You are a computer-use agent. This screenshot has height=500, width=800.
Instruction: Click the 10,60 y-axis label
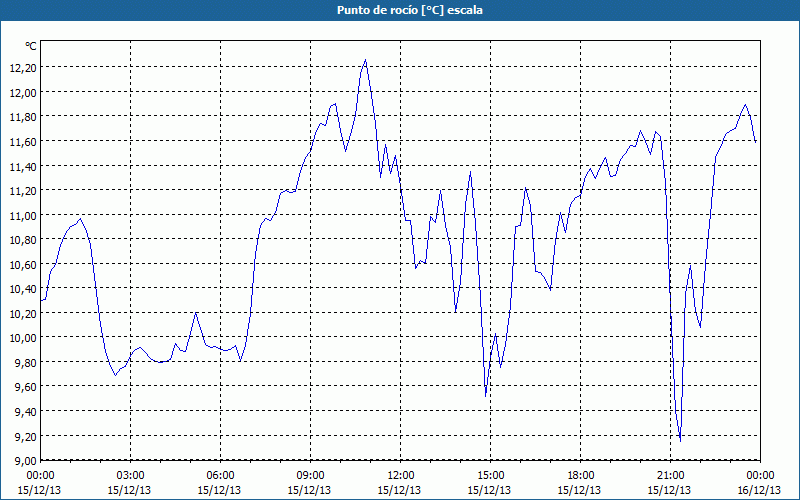23,264
